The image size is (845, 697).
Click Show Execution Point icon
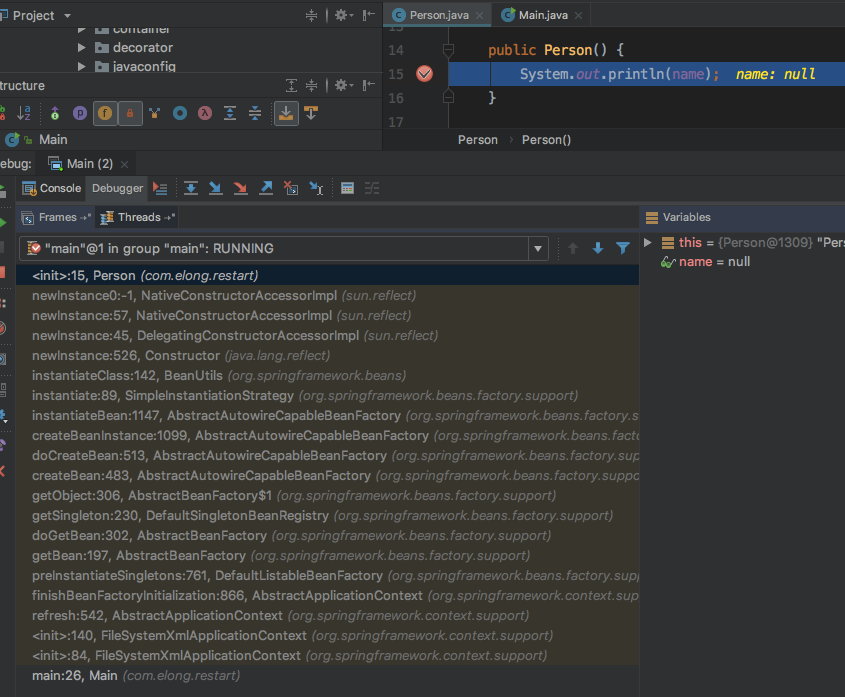coord(160,188)
